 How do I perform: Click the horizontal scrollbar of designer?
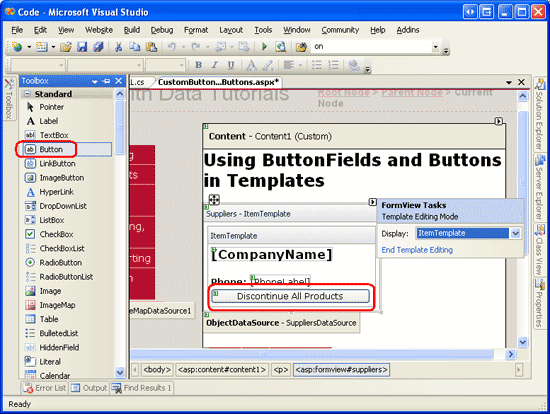click(x=312, y=354)
